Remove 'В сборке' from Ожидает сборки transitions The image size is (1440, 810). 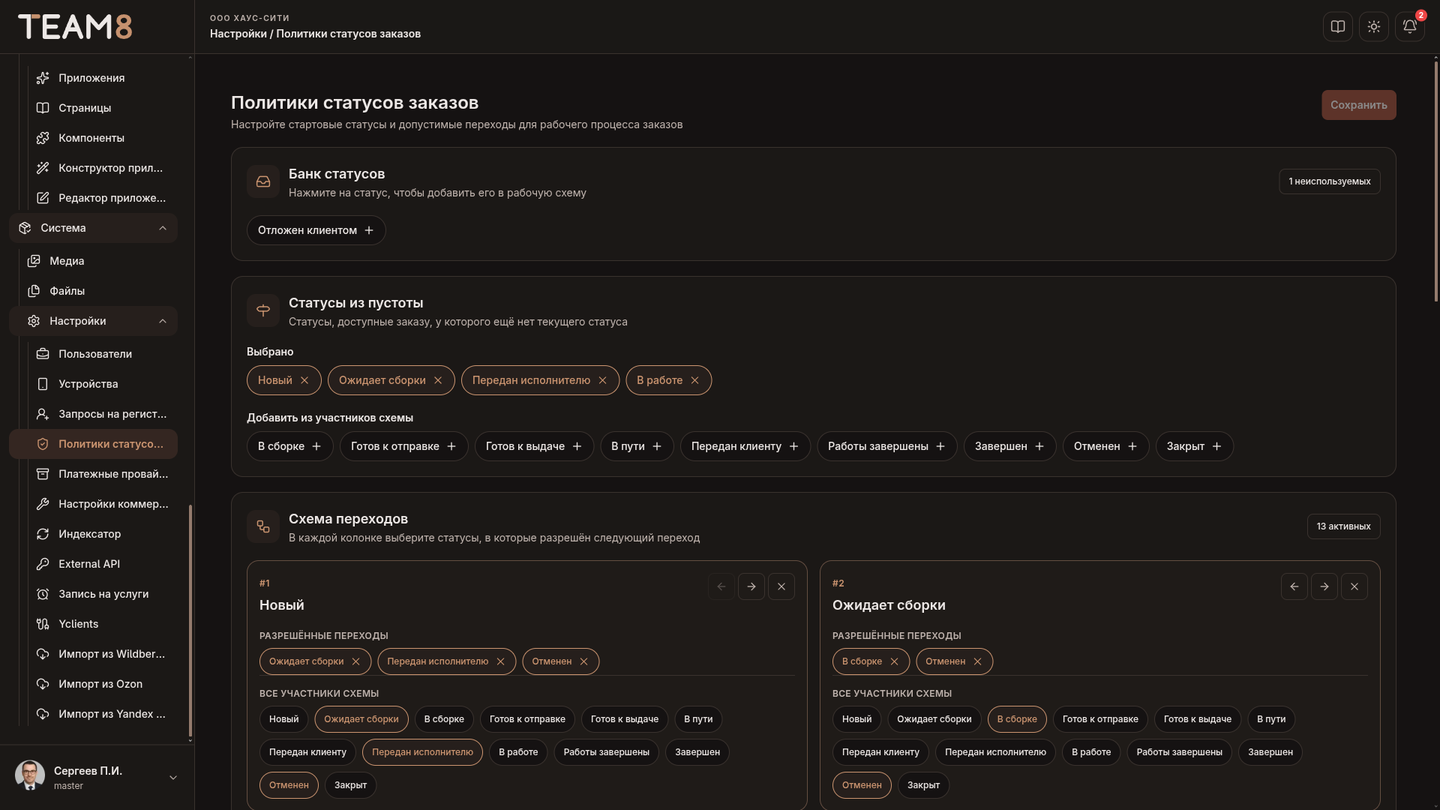pyautogui.click(x=894, y=661)
